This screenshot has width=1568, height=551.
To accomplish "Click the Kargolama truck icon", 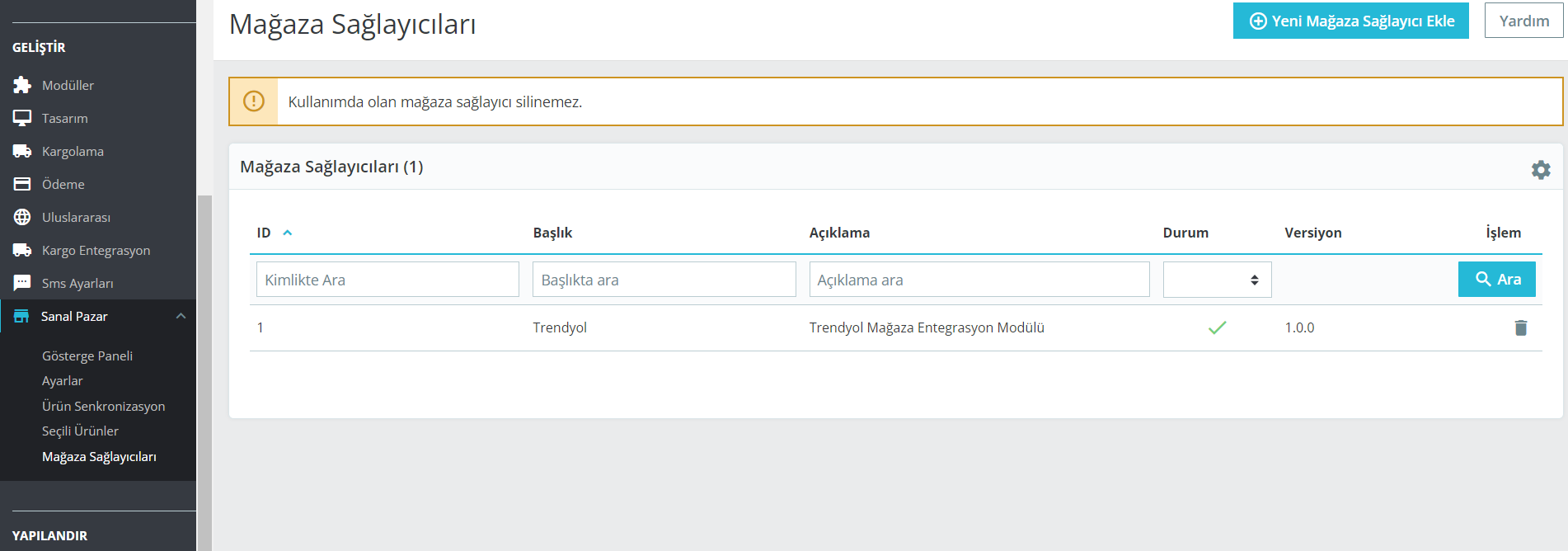I will click(22, 151).
